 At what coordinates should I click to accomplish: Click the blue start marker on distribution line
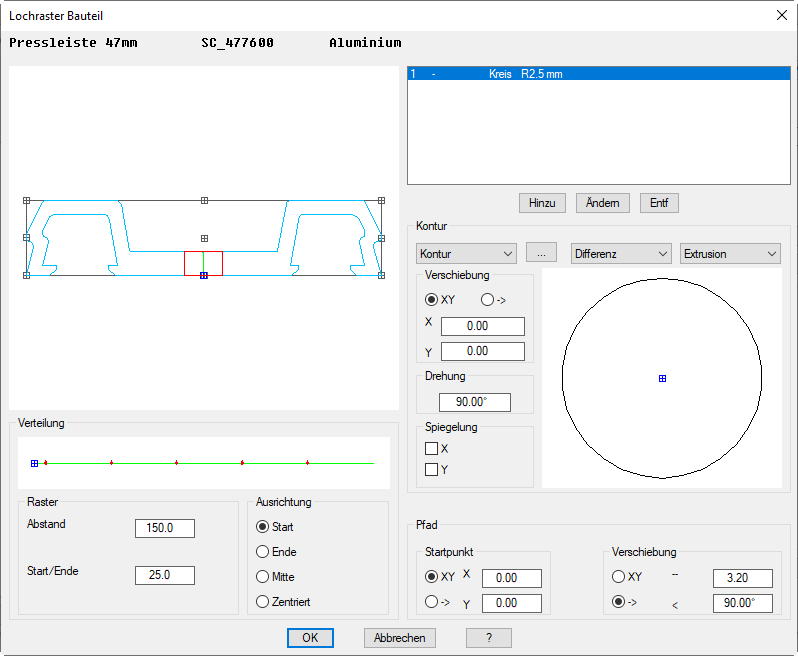pos(34,463)
